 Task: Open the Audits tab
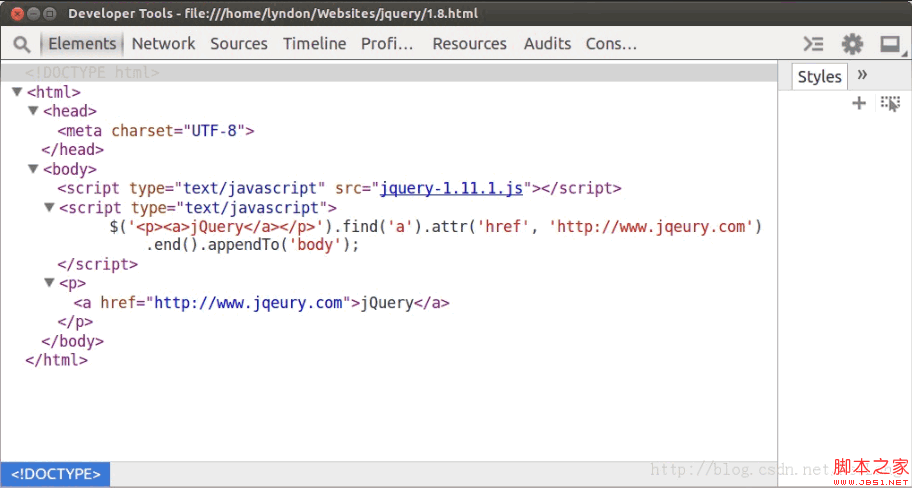[x=547, y=44]
